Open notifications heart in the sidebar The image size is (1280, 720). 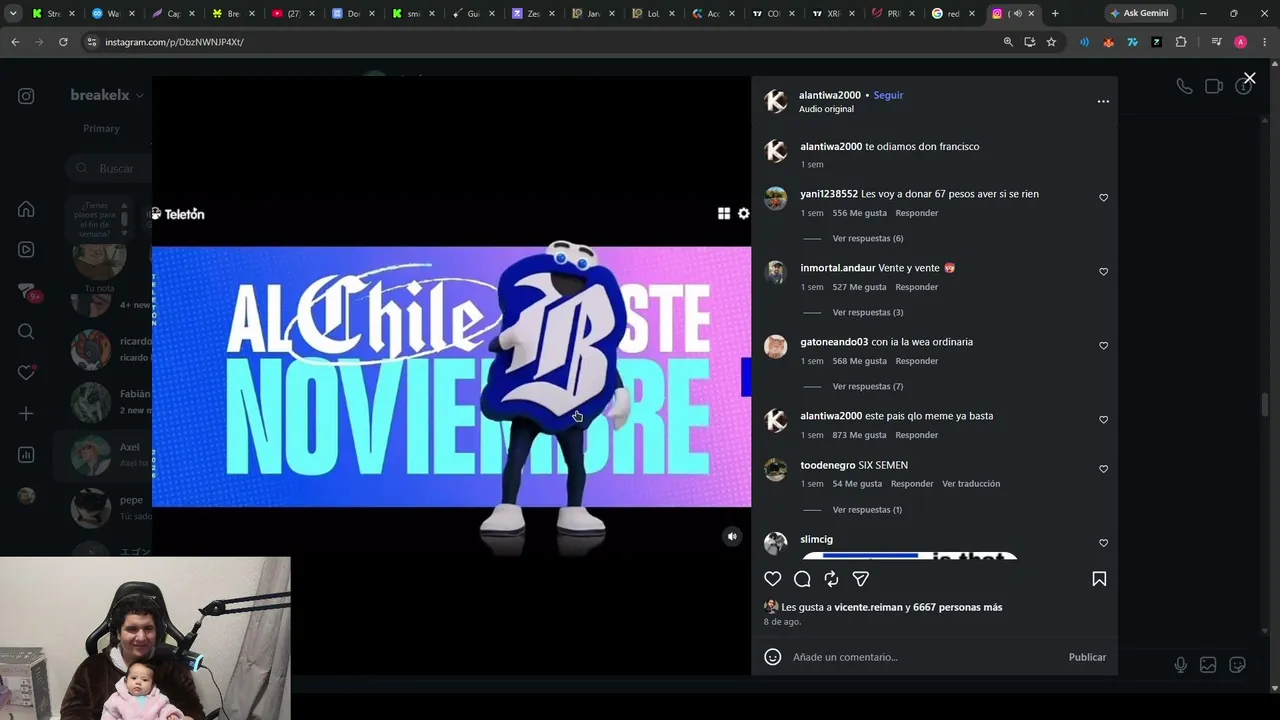26,373
